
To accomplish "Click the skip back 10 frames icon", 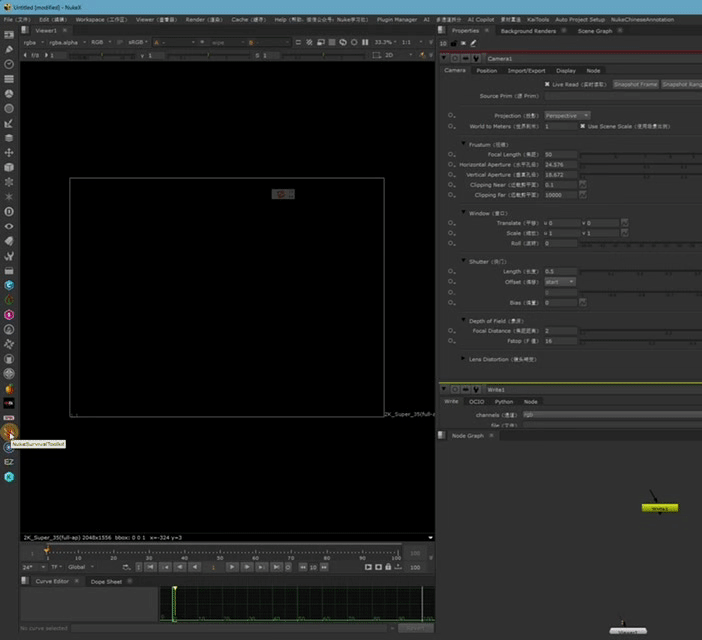I will (303, 567).
